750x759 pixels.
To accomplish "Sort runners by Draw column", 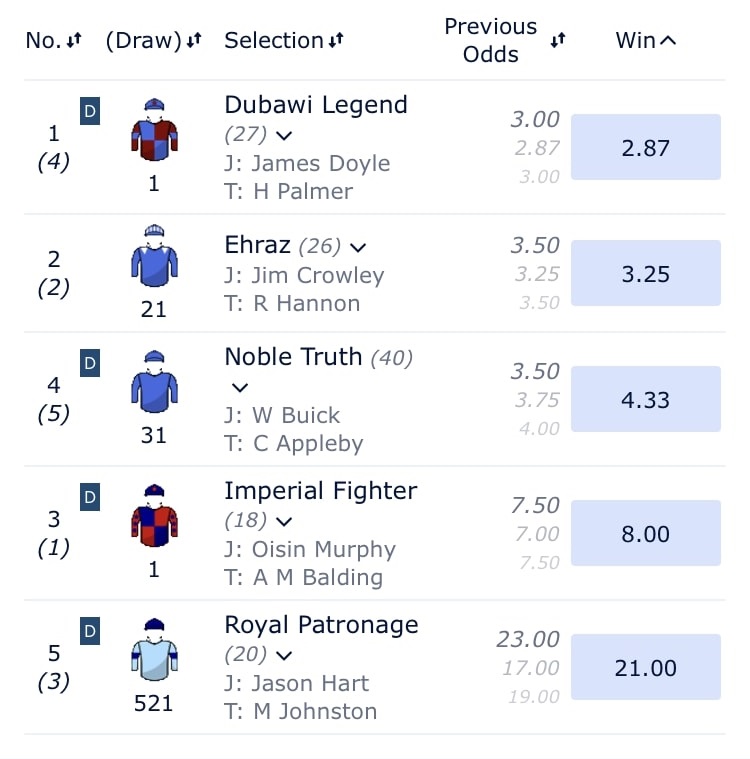I will (154, 41).
